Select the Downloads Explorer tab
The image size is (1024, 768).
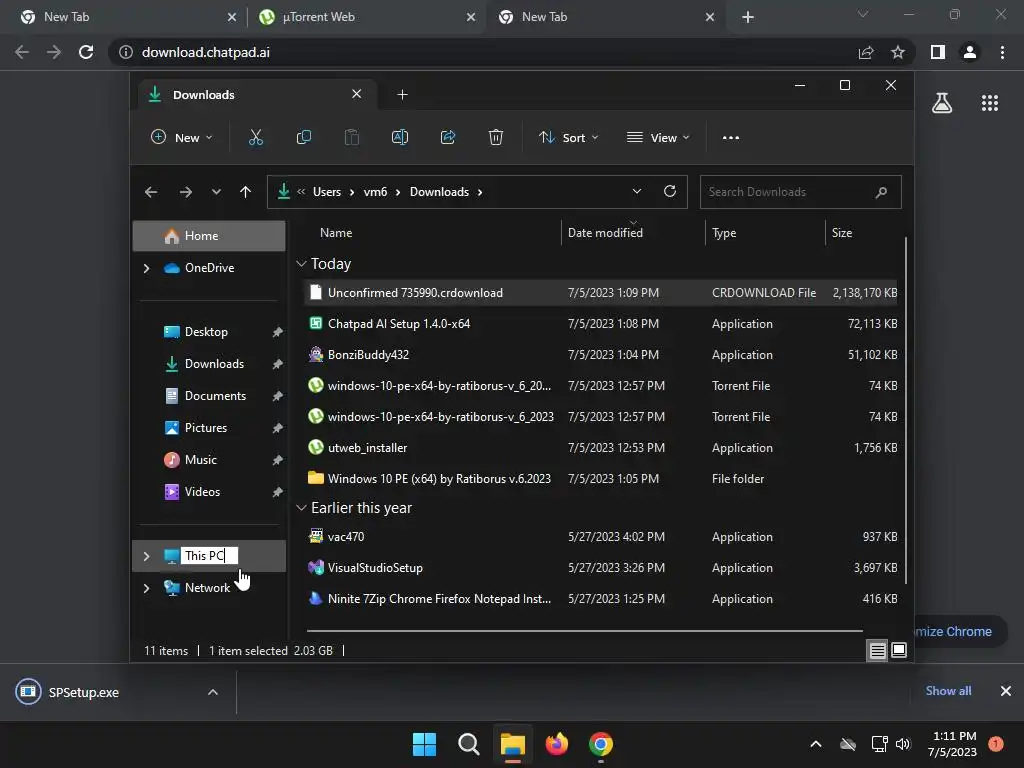(x=256, y=95)
